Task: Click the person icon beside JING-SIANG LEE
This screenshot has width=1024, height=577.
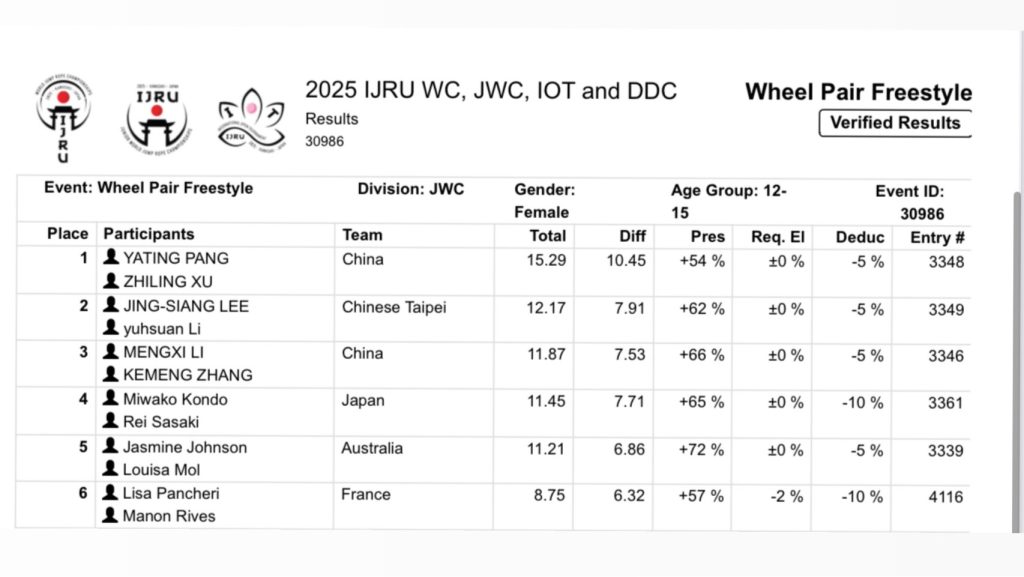Action: [111, 305]
